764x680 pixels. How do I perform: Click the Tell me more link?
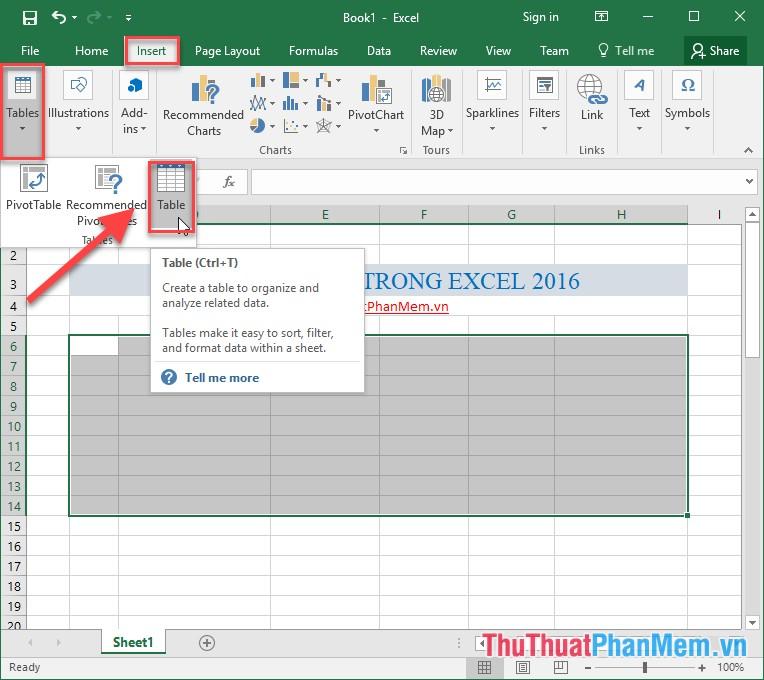click(222, 378)
